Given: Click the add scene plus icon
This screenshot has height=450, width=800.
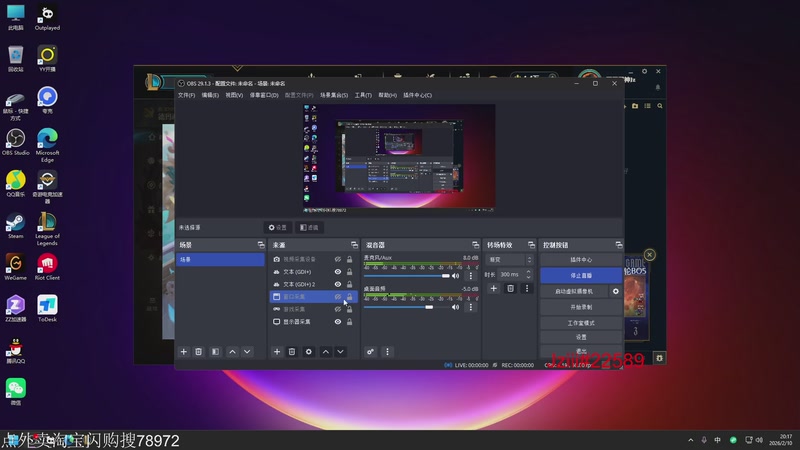Looking at the screenshot, I should click(183, 352).
